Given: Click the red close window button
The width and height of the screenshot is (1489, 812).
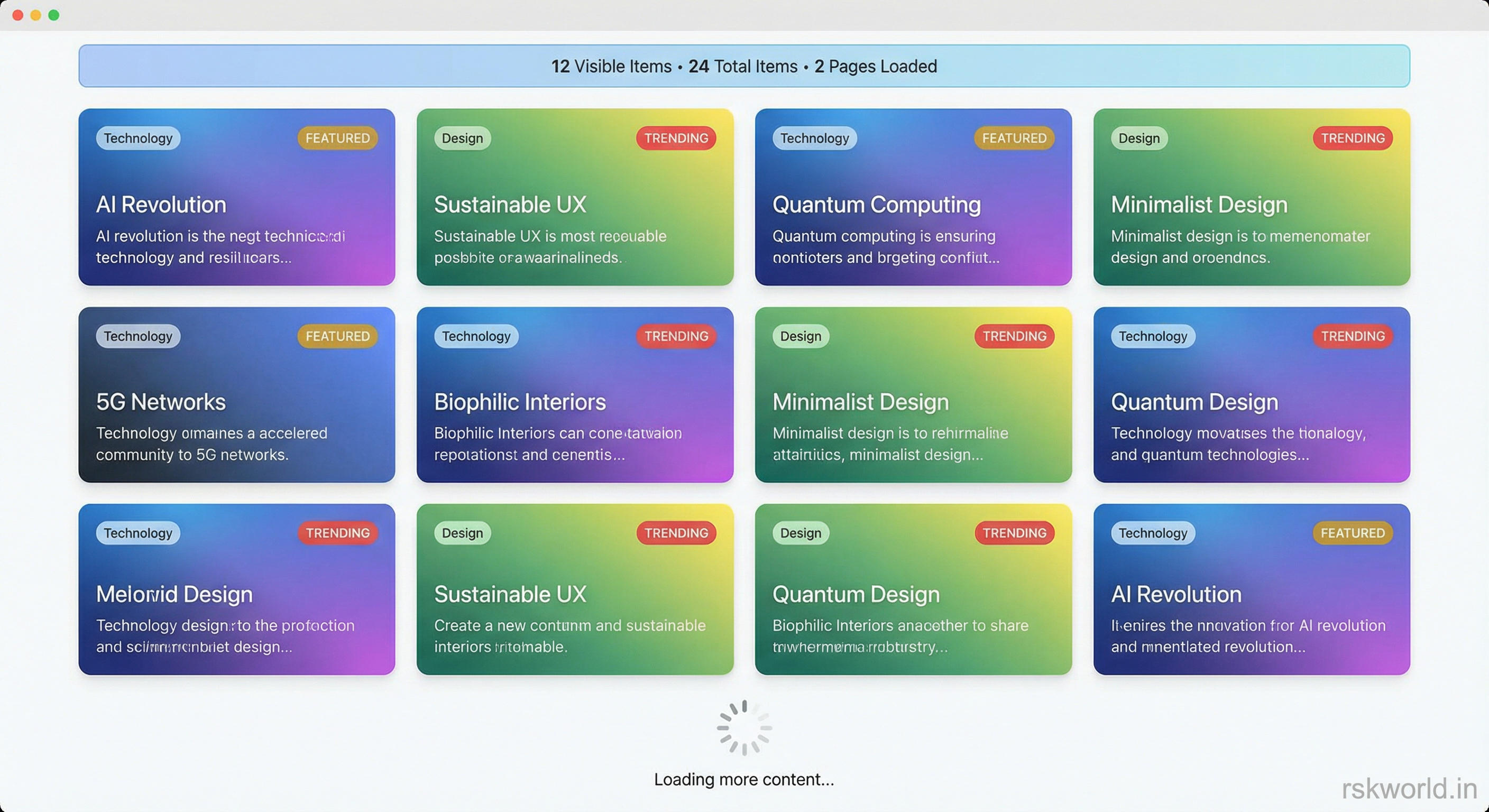Looking at the screenshot, I should [18, 15].
